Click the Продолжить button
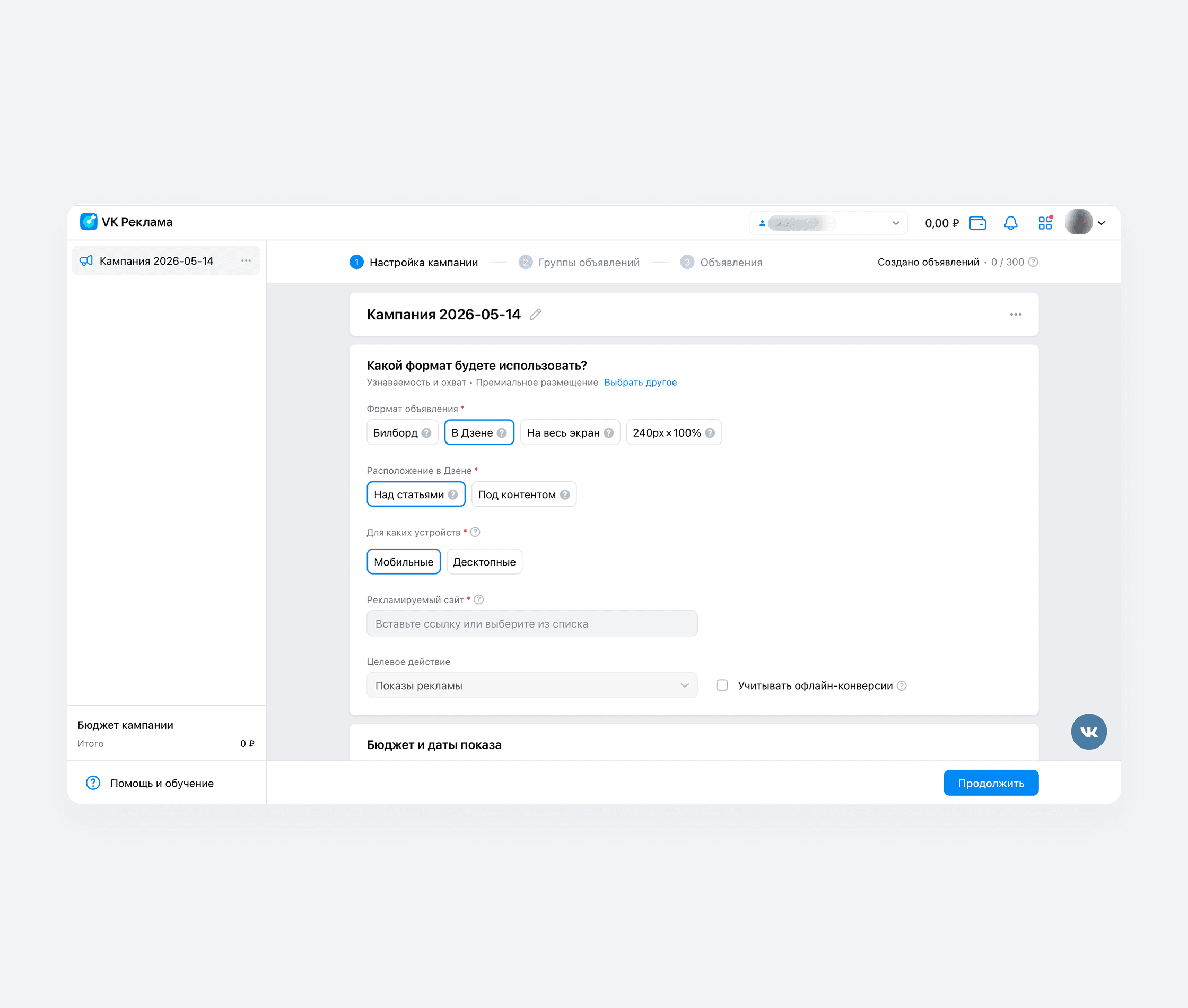Screen dimensions: 1188x1008 991,783
